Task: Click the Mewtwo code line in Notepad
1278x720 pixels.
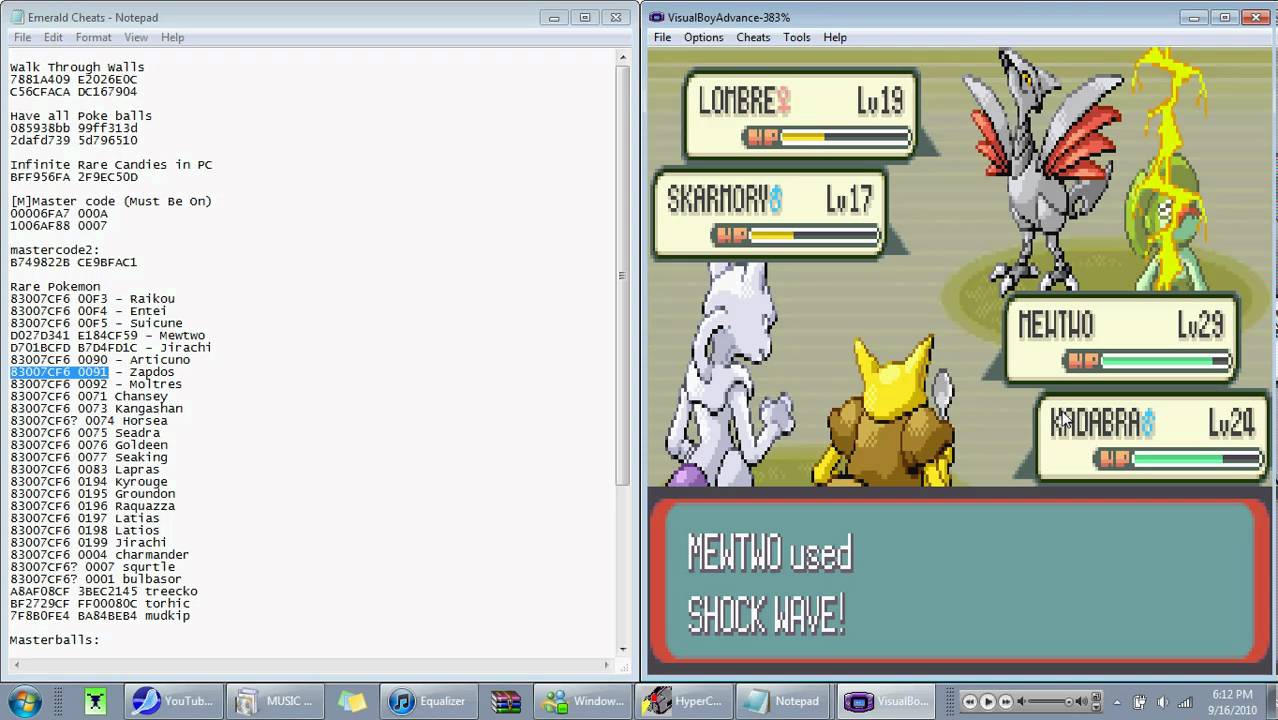Action: point(108,336)
